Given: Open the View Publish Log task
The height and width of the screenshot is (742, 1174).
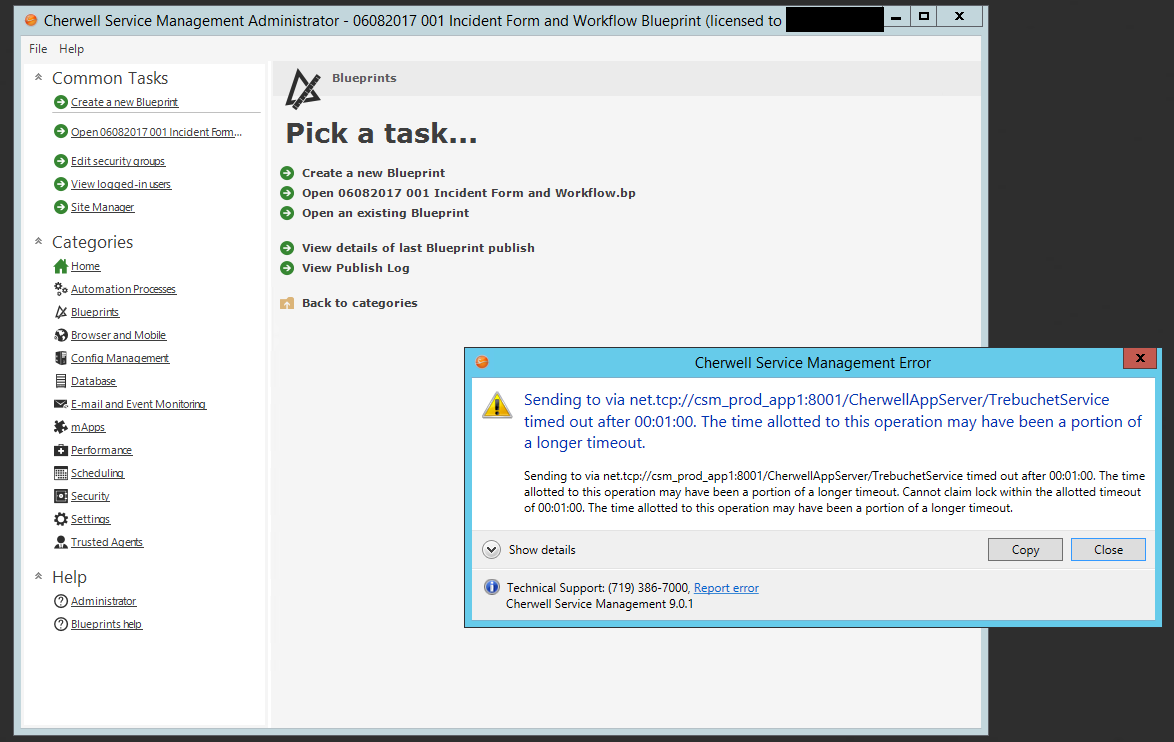Looking at the screenshot, I should pos(355,268).
